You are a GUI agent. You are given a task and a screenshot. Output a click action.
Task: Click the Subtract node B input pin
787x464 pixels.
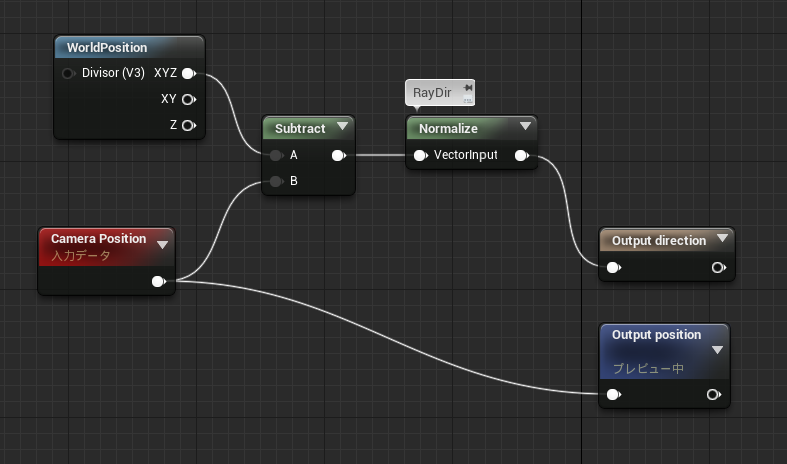[x=276, y=181]
